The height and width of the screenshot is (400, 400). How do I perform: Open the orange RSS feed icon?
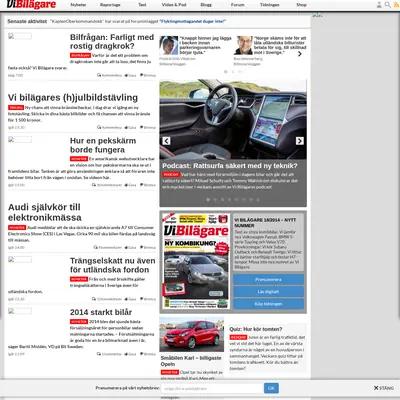tap(396, 5)
